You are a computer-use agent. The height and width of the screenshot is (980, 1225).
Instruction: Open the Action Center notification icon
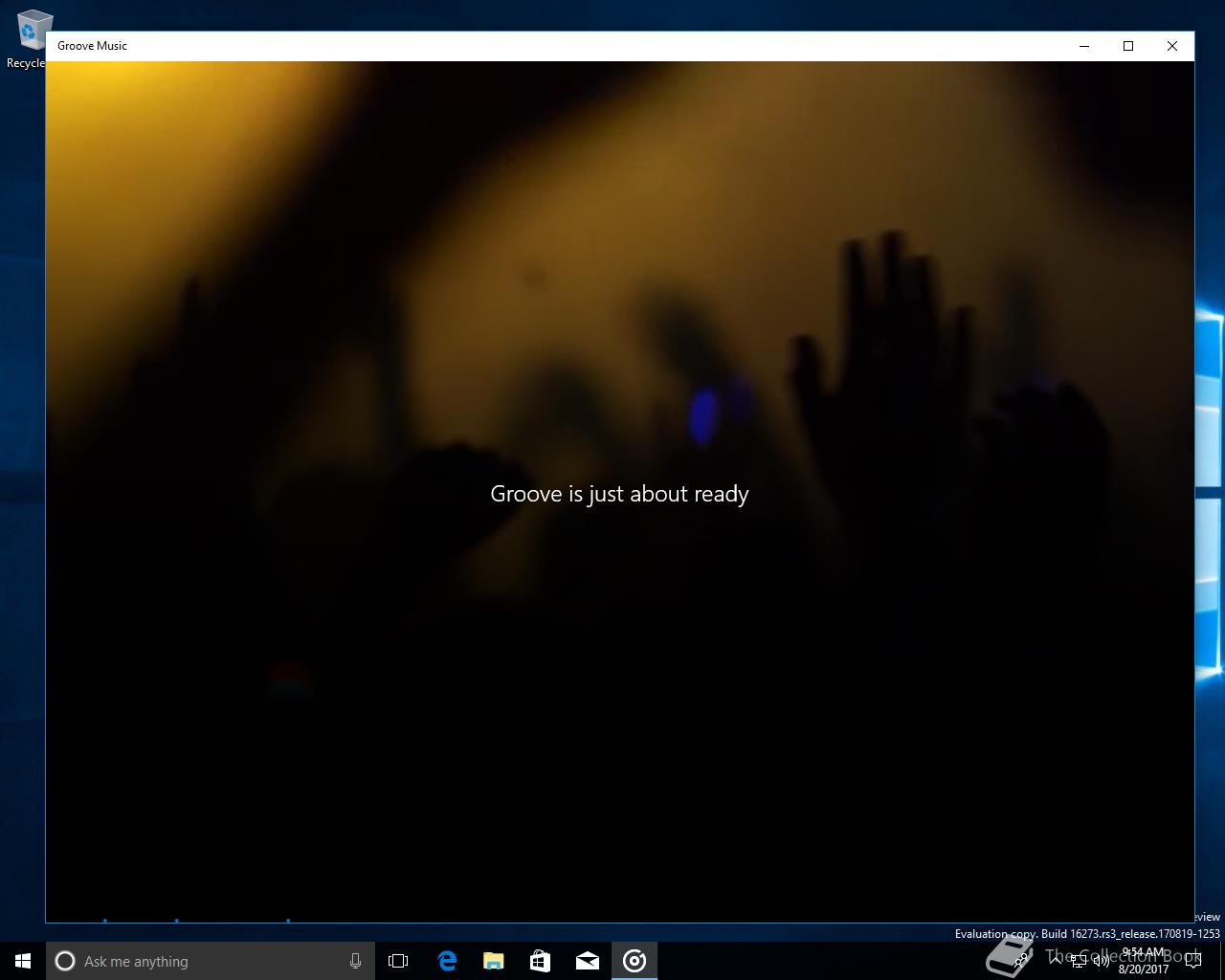(x=1193, y=961)
